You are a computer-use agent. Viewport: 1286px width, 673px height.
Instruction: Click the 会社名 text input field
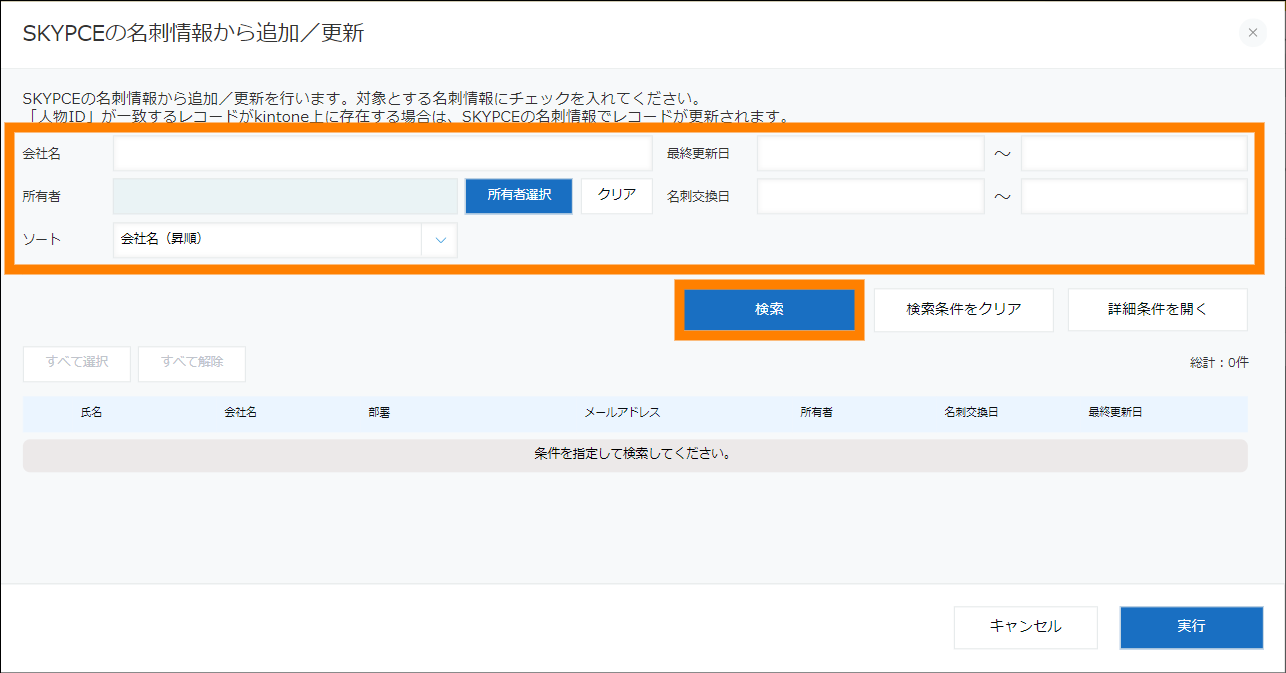[382, 154]
